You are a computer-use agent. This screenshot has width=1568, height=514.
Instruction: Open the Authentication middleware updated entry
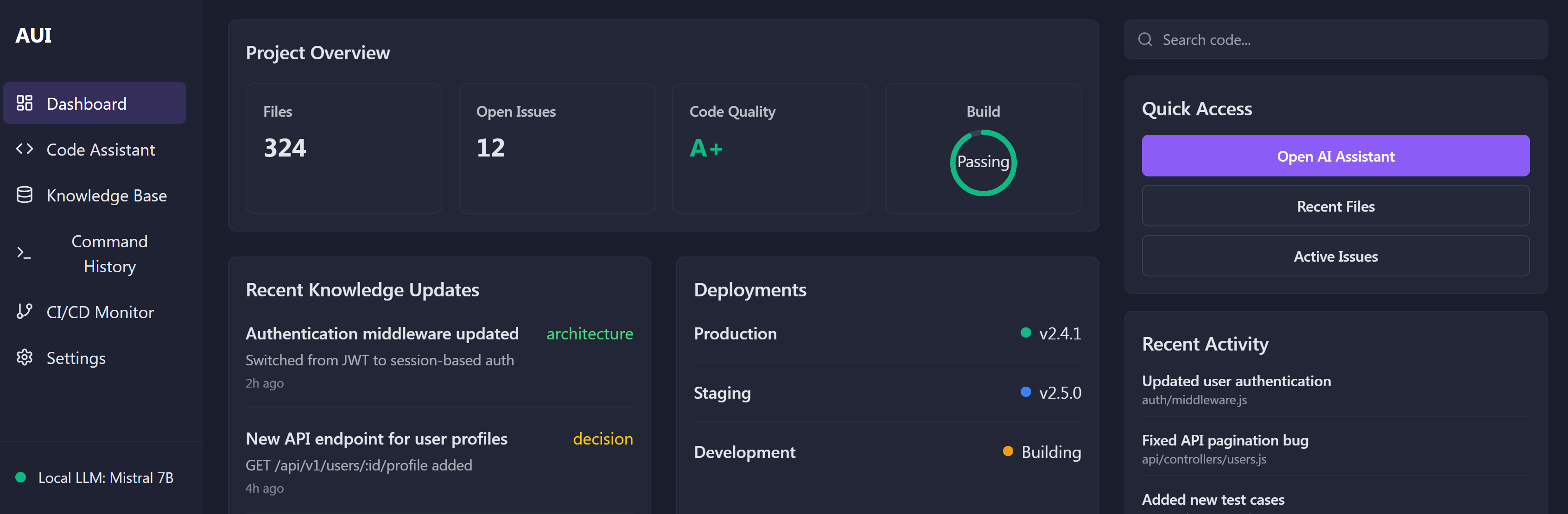click(x=381, y=333)
